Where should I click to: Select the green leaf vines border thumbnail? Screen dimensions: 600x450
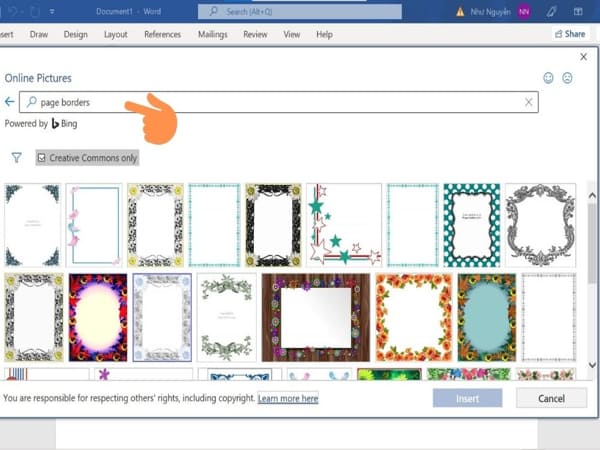click(x=227, y=318)
